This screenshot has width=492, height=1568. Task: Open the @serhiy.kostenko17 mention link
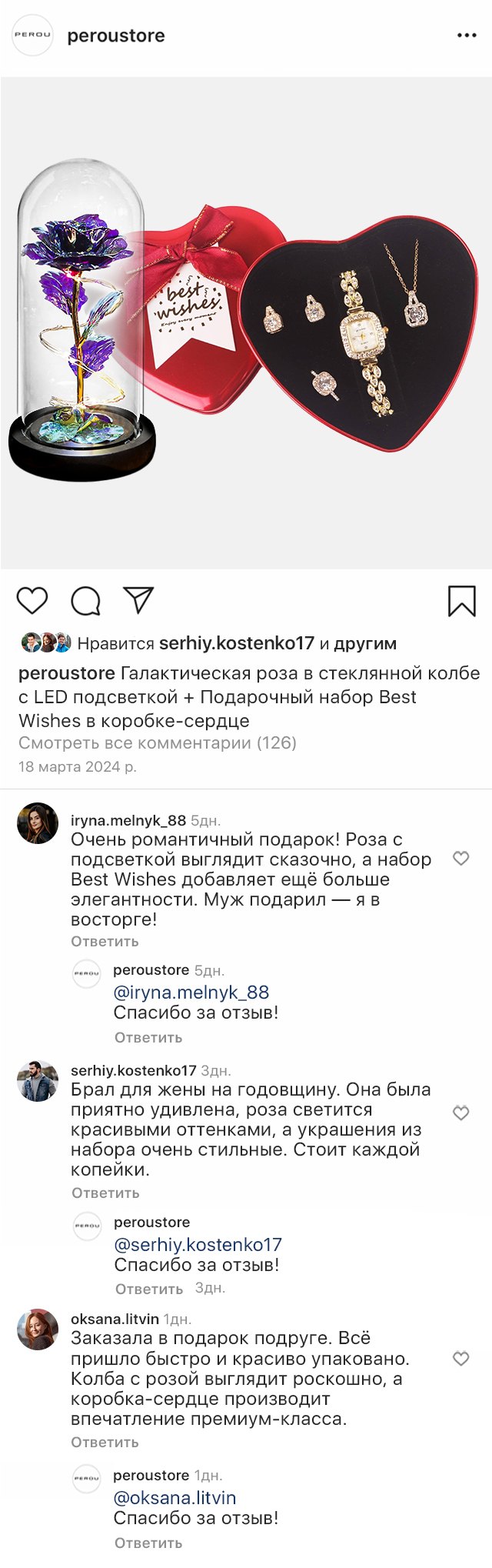tap(198, 1245)
